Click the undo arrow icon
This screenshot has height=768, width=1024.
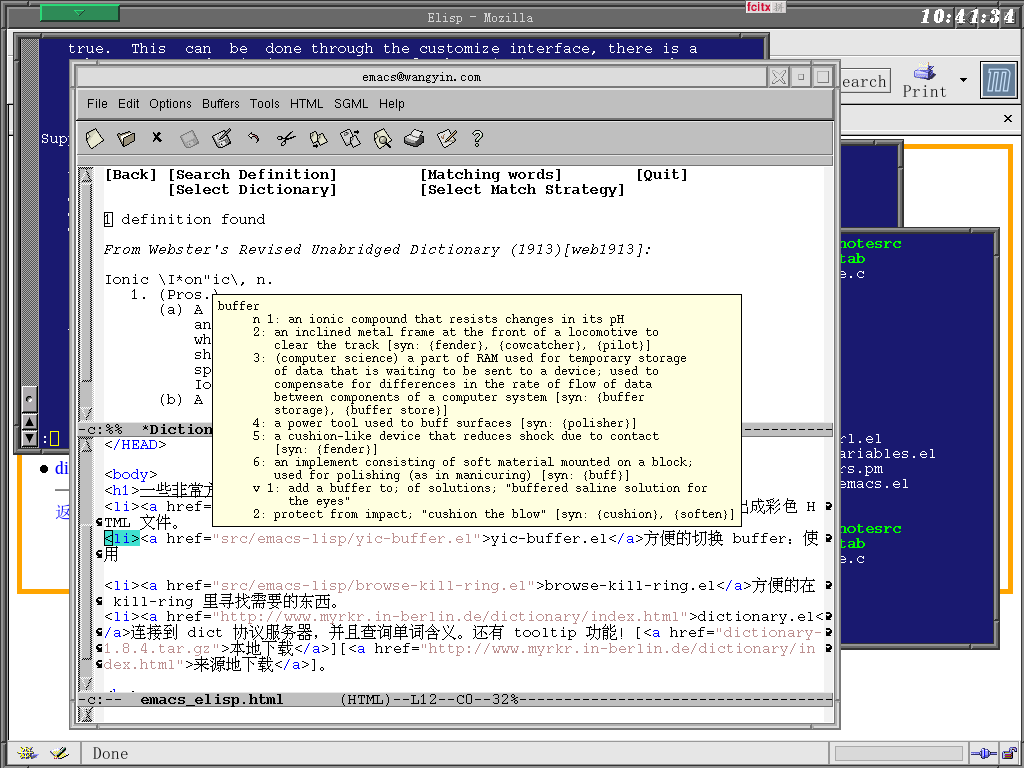click(x=254, y=138)
